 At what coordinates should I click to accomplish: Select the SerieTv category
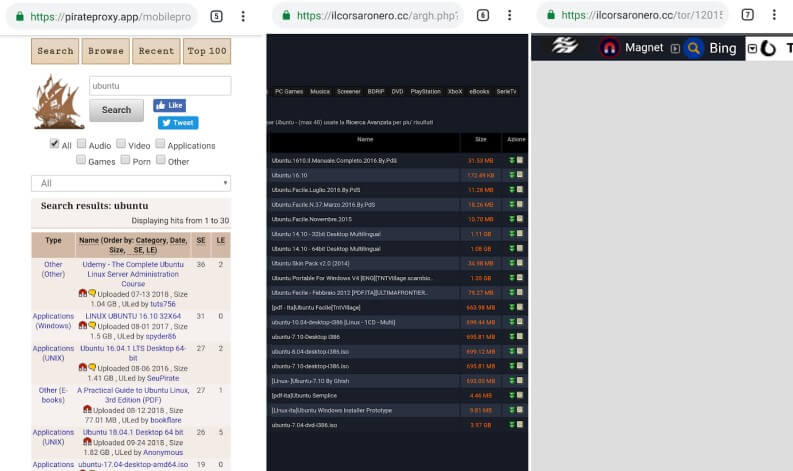[506, 92]
